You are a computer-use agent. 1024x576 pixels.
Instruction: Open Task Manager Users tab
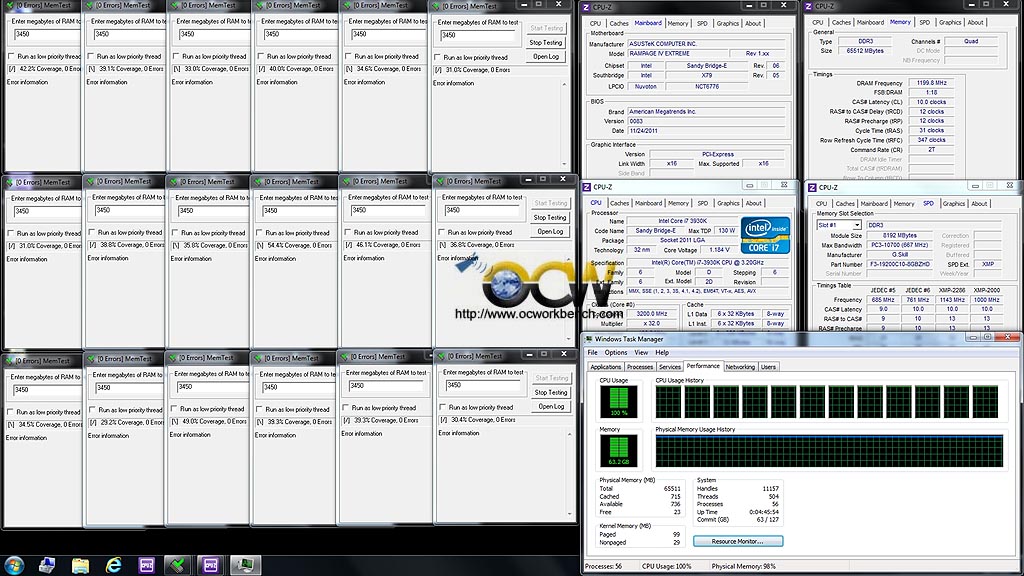tap(768, 367)
